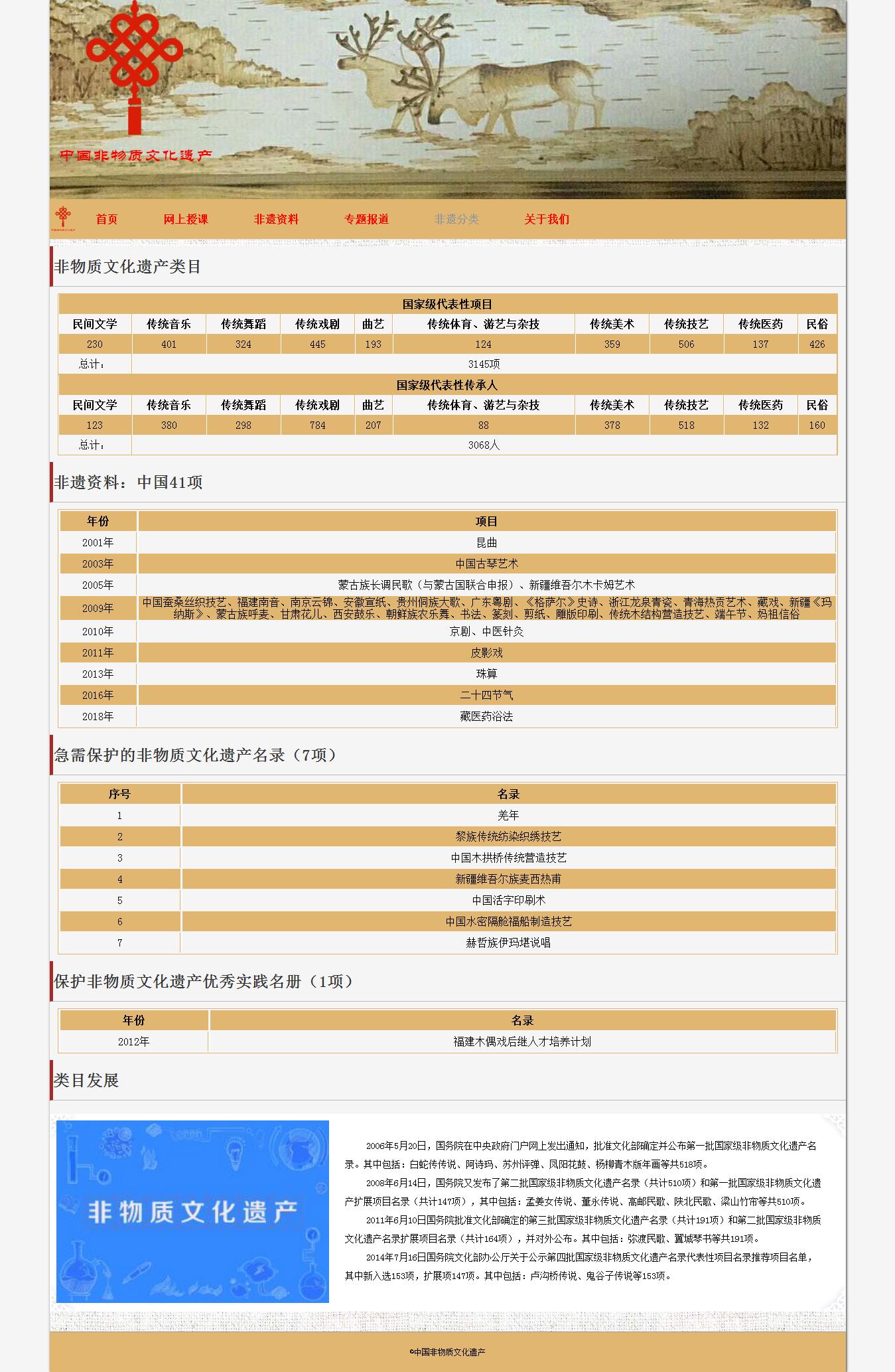Click the value 88 in the inheritors table
Screen dimensions: 895x1372
(484, 425)
